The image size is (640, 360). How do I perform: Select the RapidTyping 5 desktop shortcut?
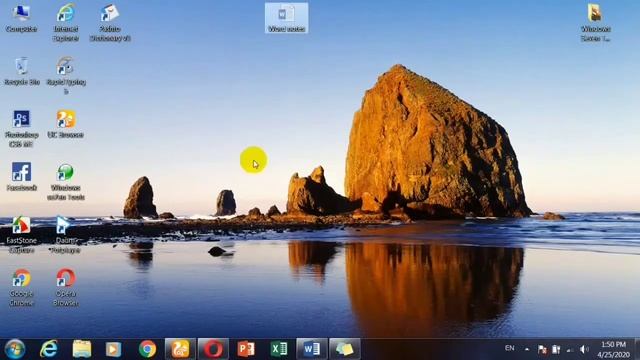coord(66,76)
